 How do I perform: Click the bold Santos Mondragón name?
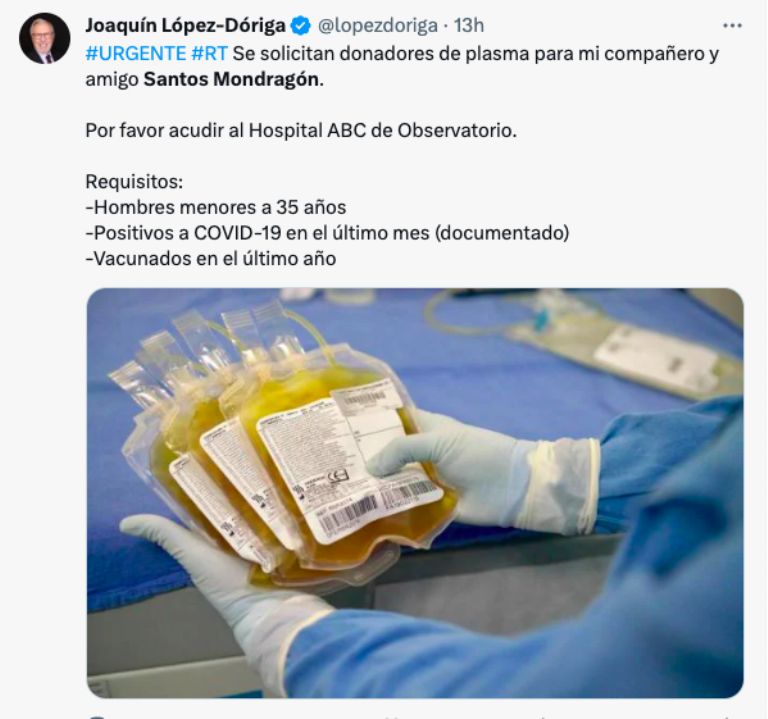231,79
